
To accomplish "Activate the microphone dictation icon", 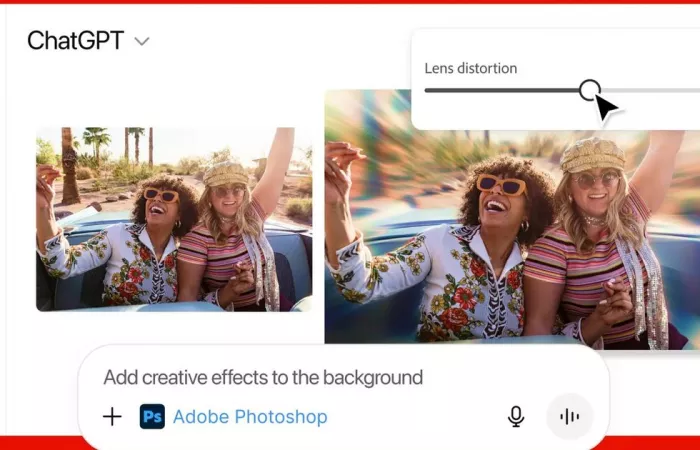I will pos(516,417).
